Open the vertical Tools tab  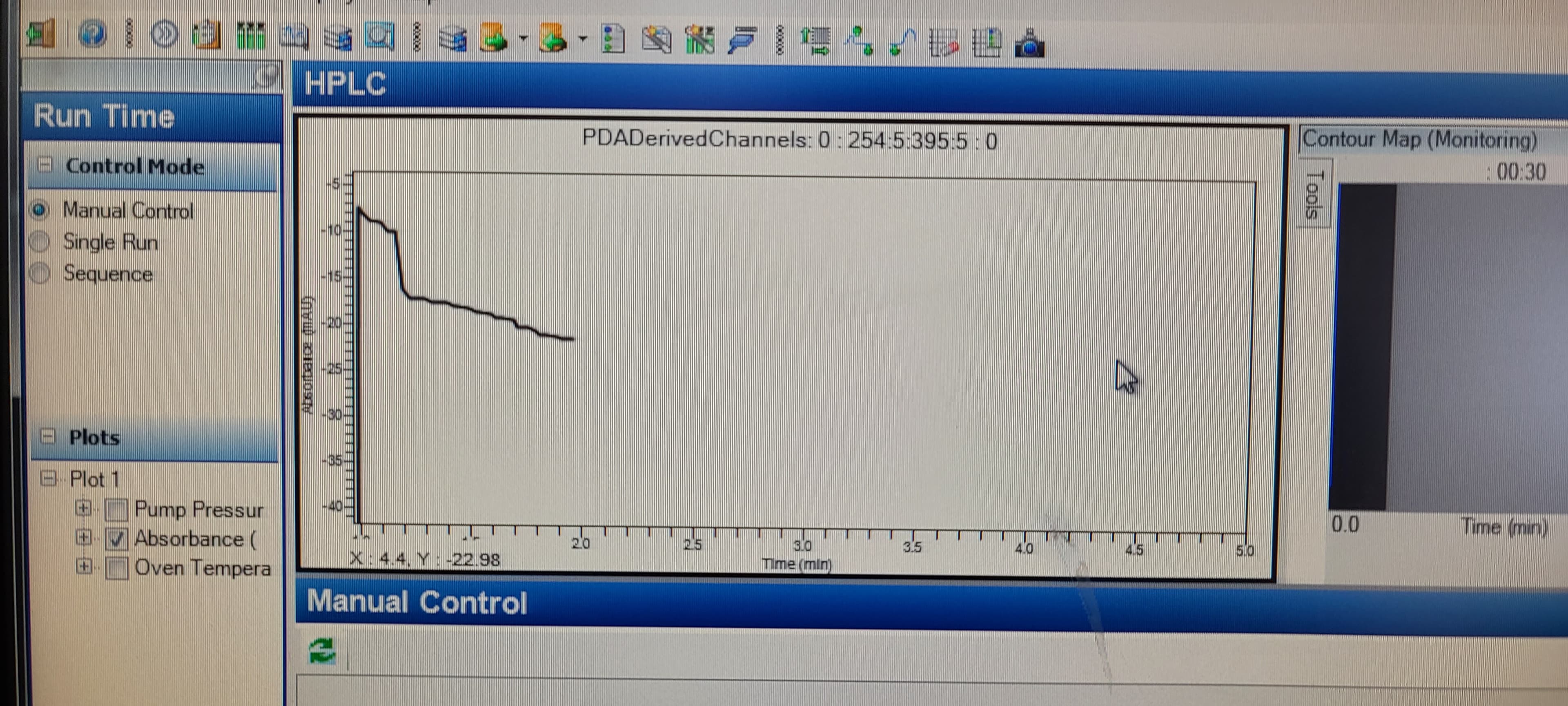[x=1314, y=194]
